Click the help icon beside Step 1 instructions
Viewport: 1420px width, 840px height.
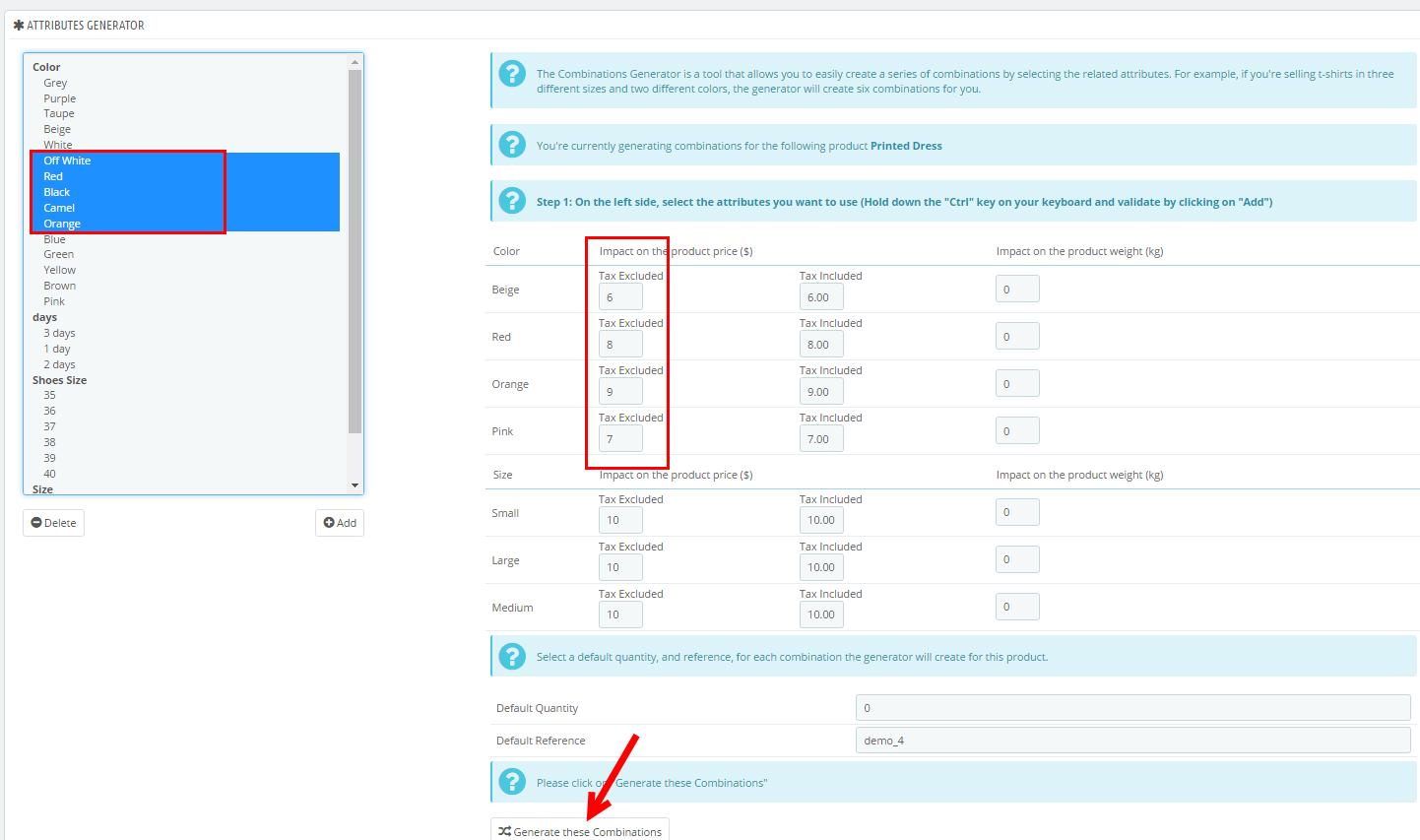click(512, 200)
